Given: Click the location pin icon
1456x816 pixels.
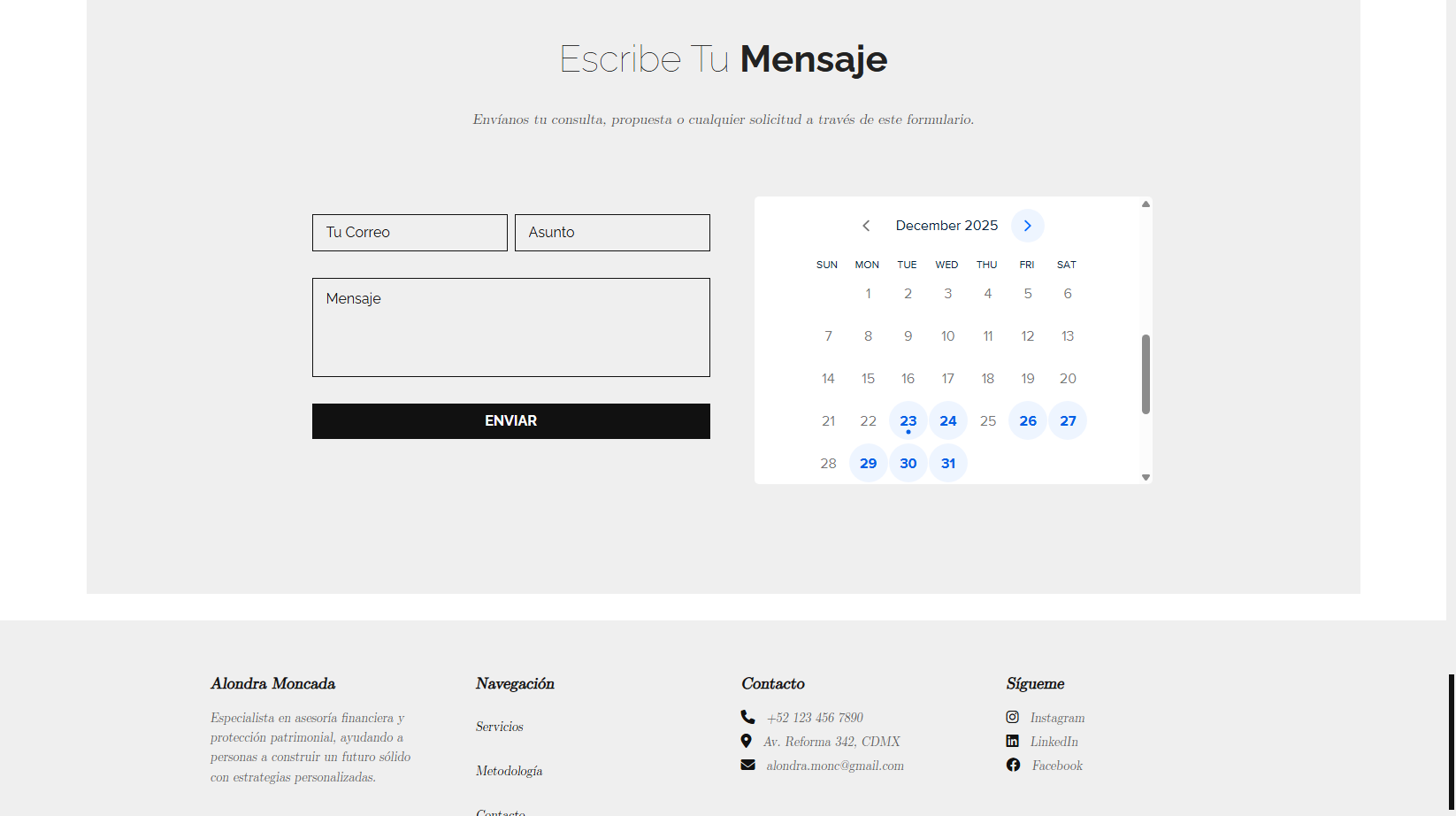Looking at the screenshot, I should tap(746, 741).
